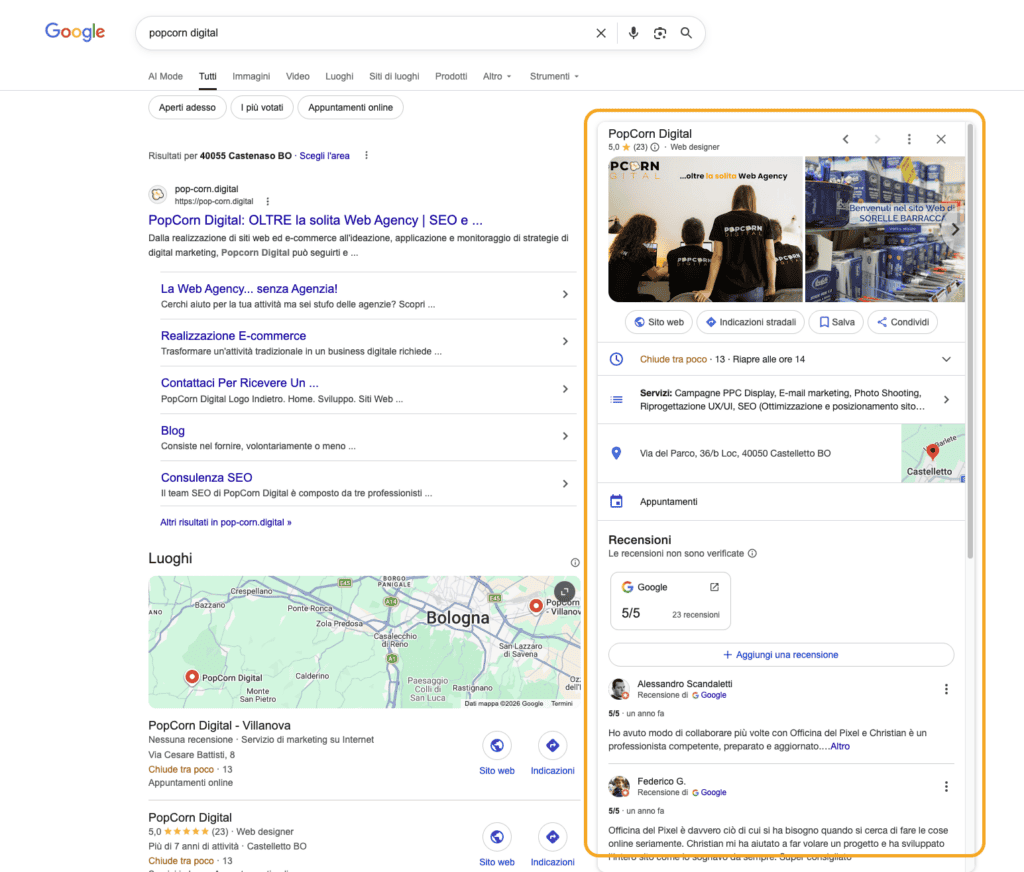Screen dimensions: 1024x872
Task: Click Indicazioni icon for second PopCorn Digital listing
Action: (552, 837)
